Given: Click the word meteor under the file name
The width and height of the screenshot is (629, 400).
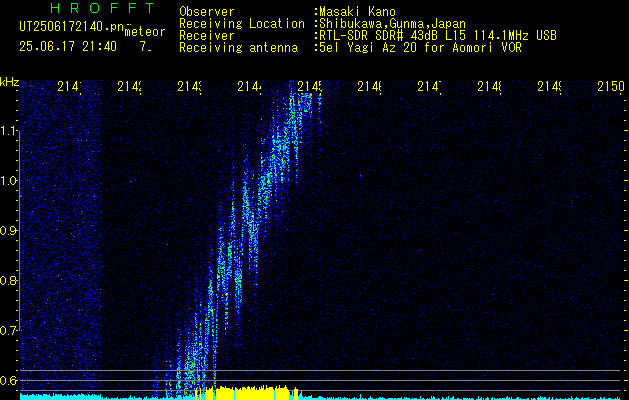Looking at the screenshot, I should tap(145, 32).
